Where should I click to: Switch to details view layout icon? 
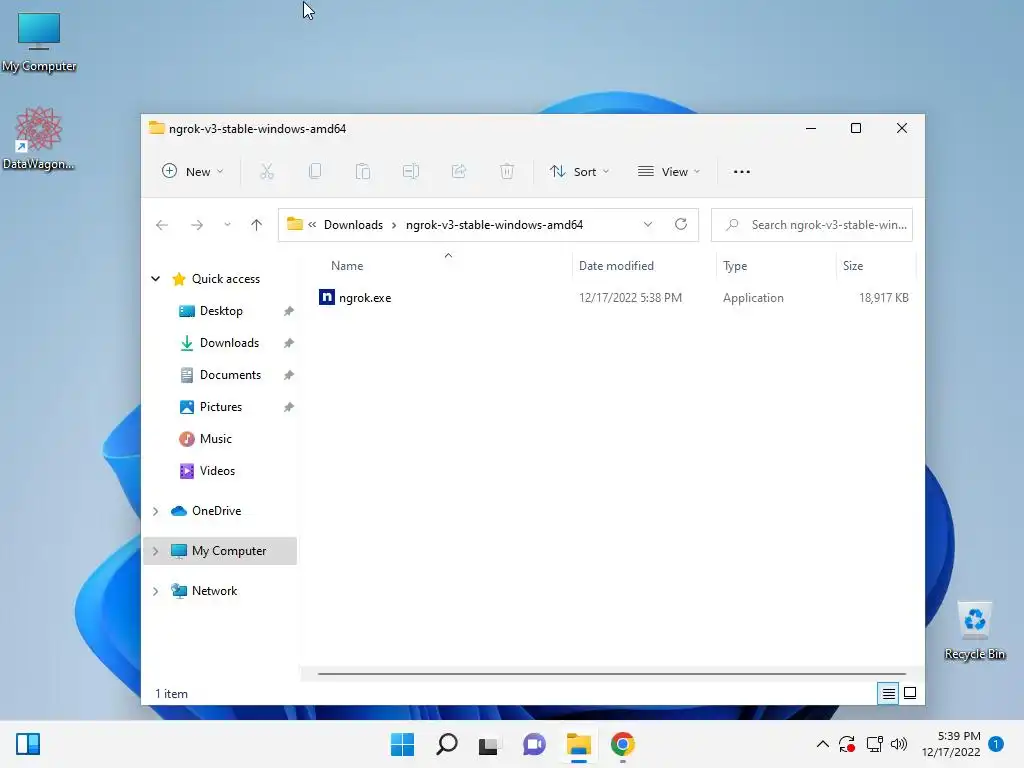[888, 694]
